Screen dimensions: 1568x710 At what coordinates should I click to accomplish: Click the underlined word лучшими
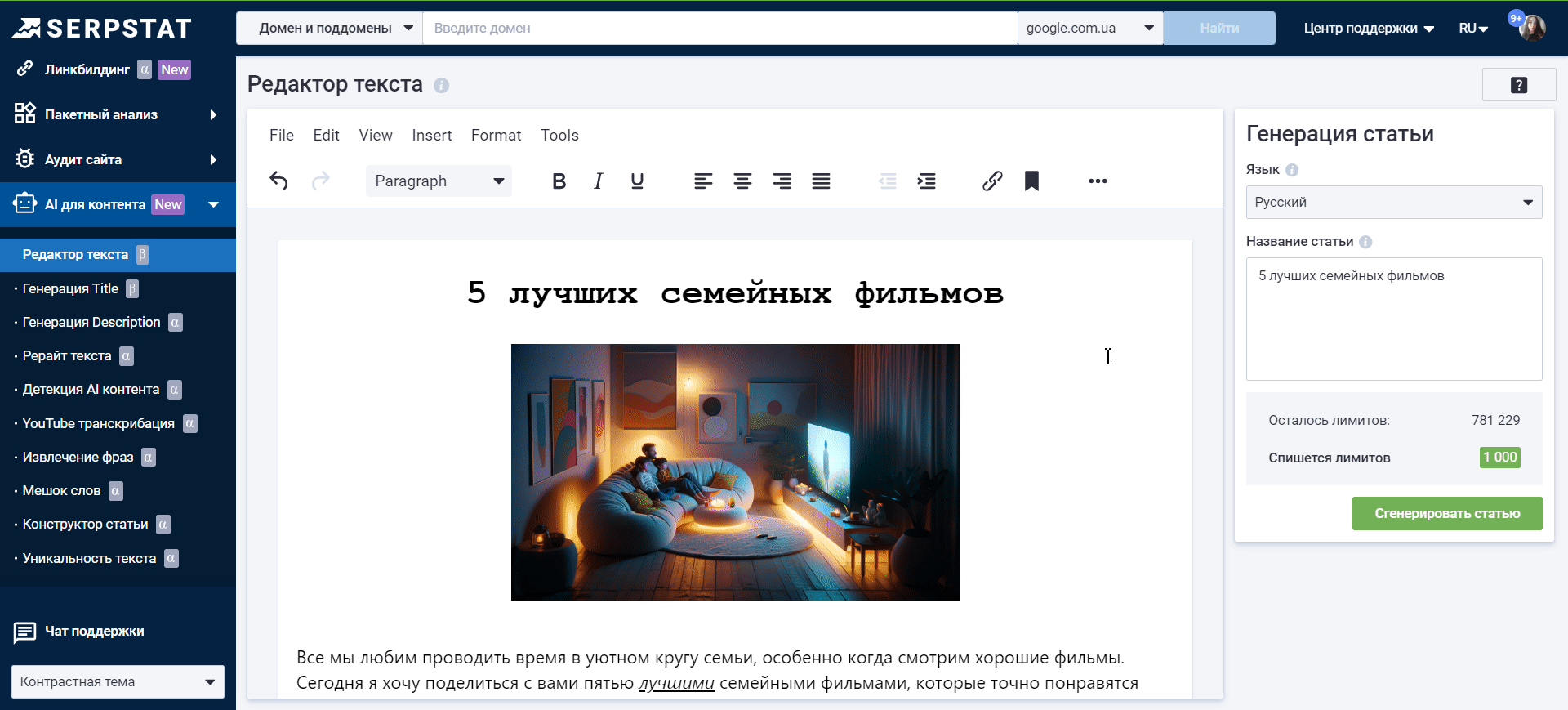click(x=676, y=683)
